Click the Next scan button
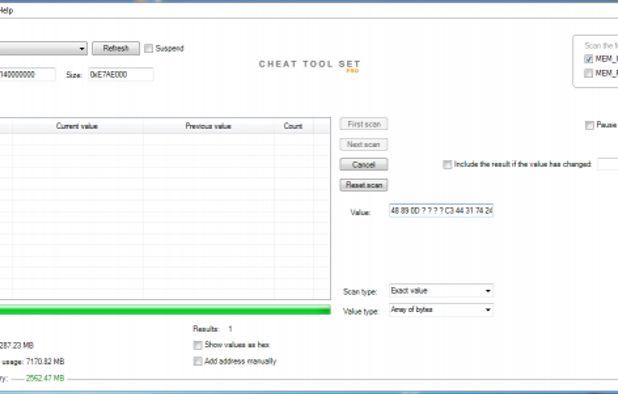This screenshot has height=394, width=618. [364, 145]
